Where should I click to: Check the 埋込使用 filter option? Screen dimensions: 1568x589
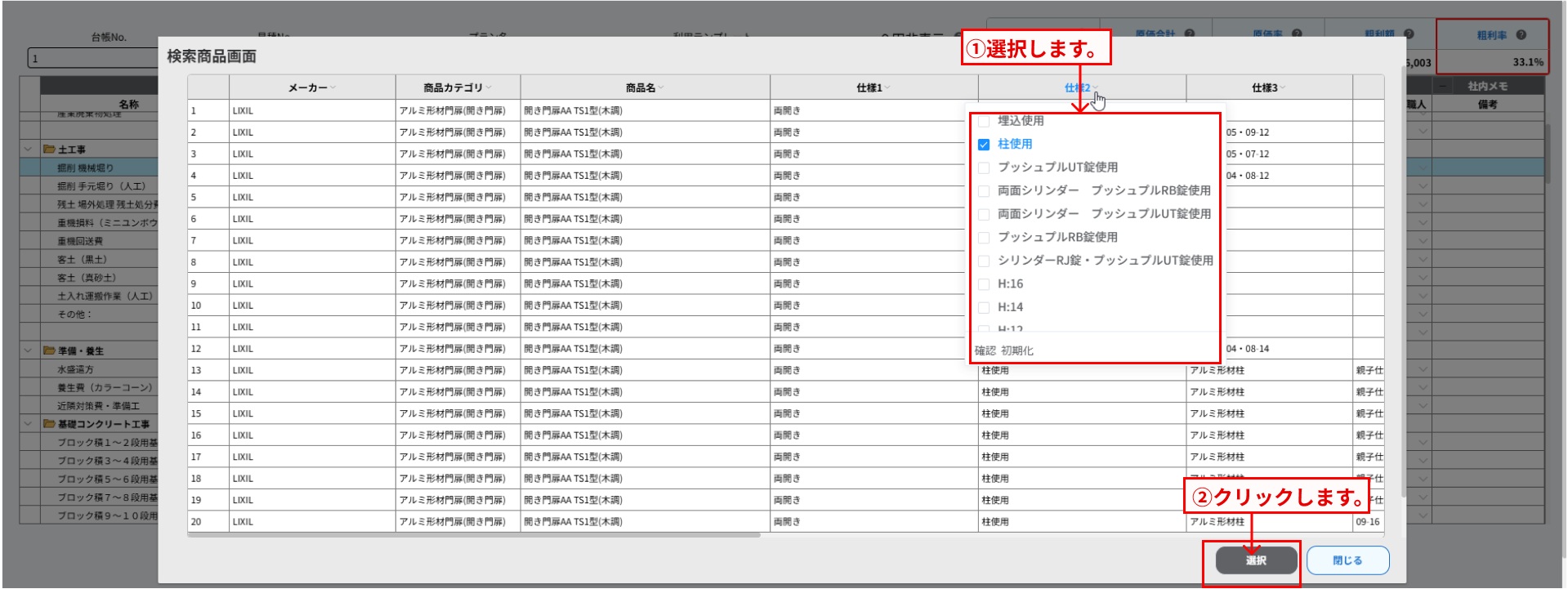pyautogui.click(x=984, y=121)
